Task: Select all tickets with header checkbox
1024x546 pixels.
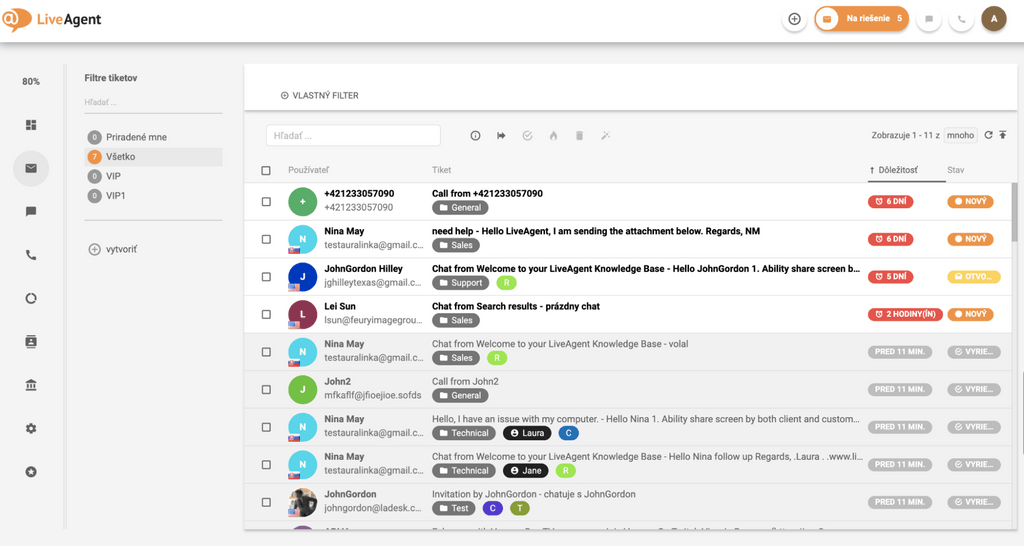Action: tap(266, 170)
